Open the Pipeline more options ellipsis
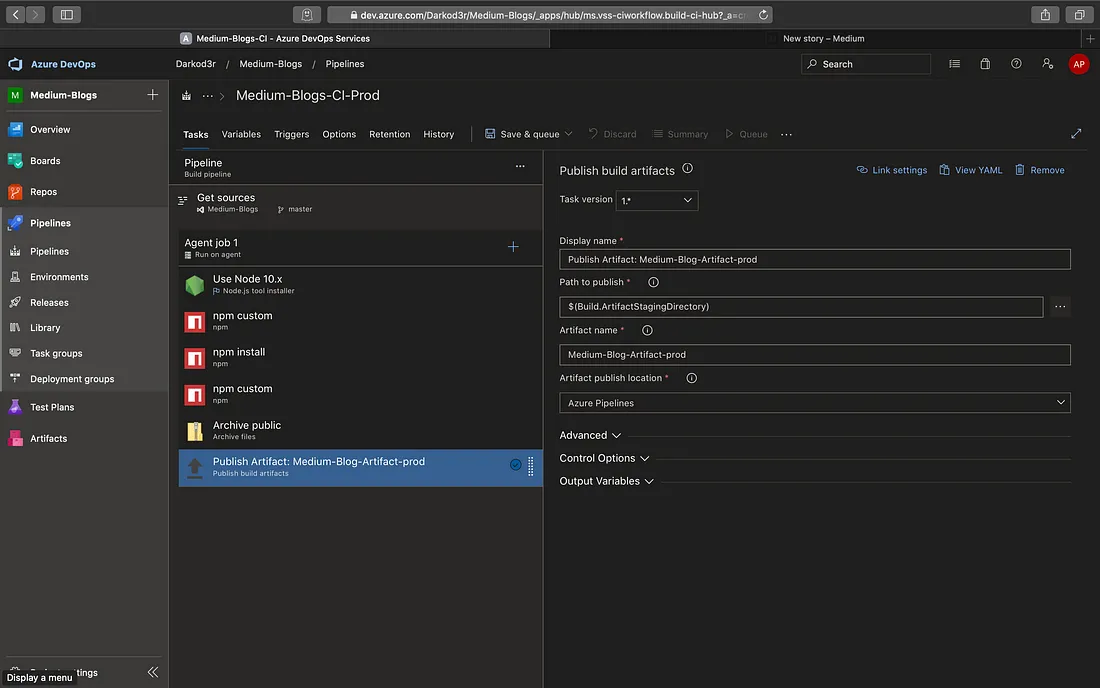This screenshot has width=1100, height=688. pos(520,166)
